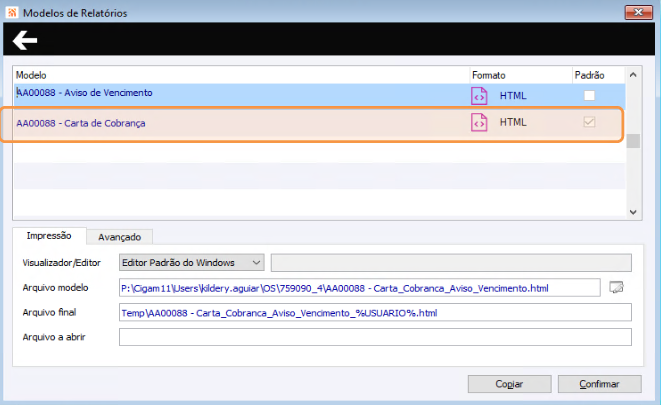This screenshot has width=661, height=405.
Task: Switch to the Impressão tab
Action: [49, 236]
